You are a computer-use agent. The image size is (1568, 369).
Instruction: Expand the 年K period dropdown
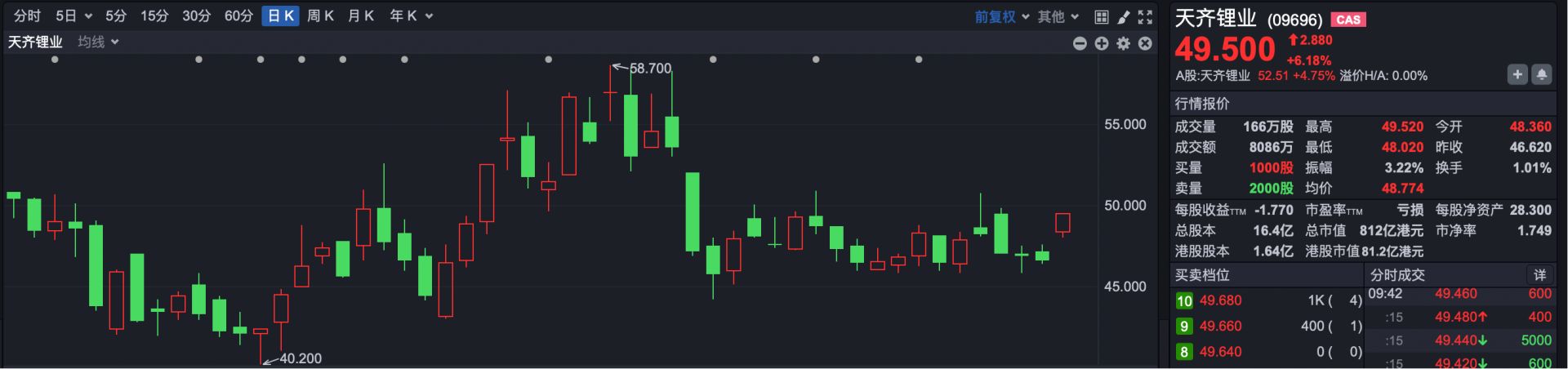pos(411,16)
